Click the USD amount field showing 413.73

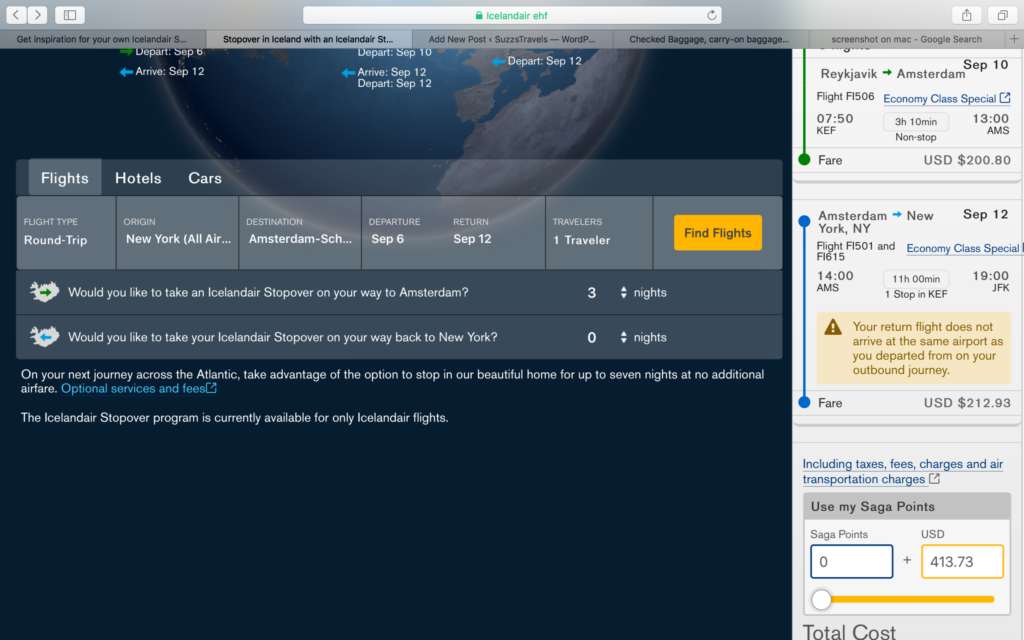(x=962, y=562)
